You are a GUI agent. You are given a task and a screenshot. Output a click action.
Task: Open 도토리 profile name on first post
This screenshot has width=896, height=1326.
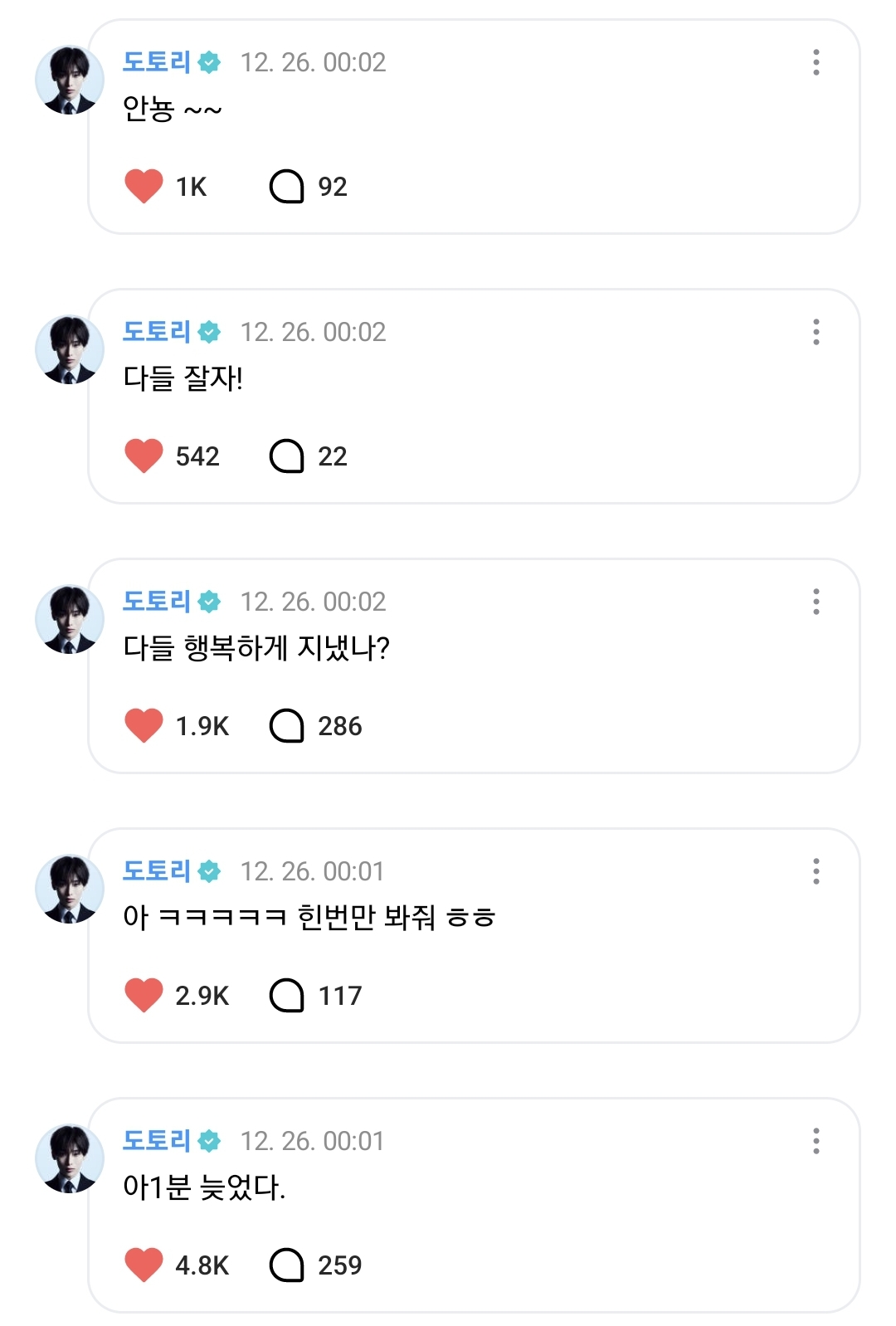pos(157,62)
